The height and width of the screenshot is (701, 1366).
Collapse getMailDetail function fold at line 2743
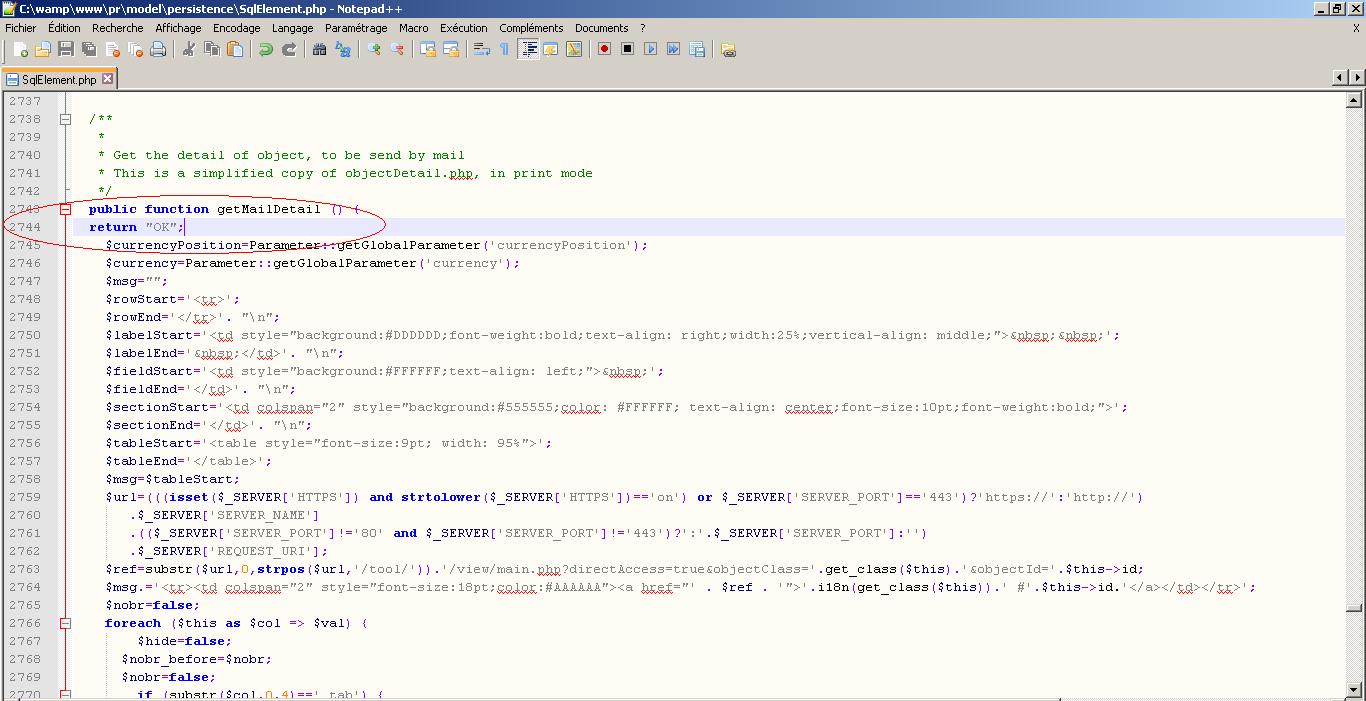click(66, 209)
